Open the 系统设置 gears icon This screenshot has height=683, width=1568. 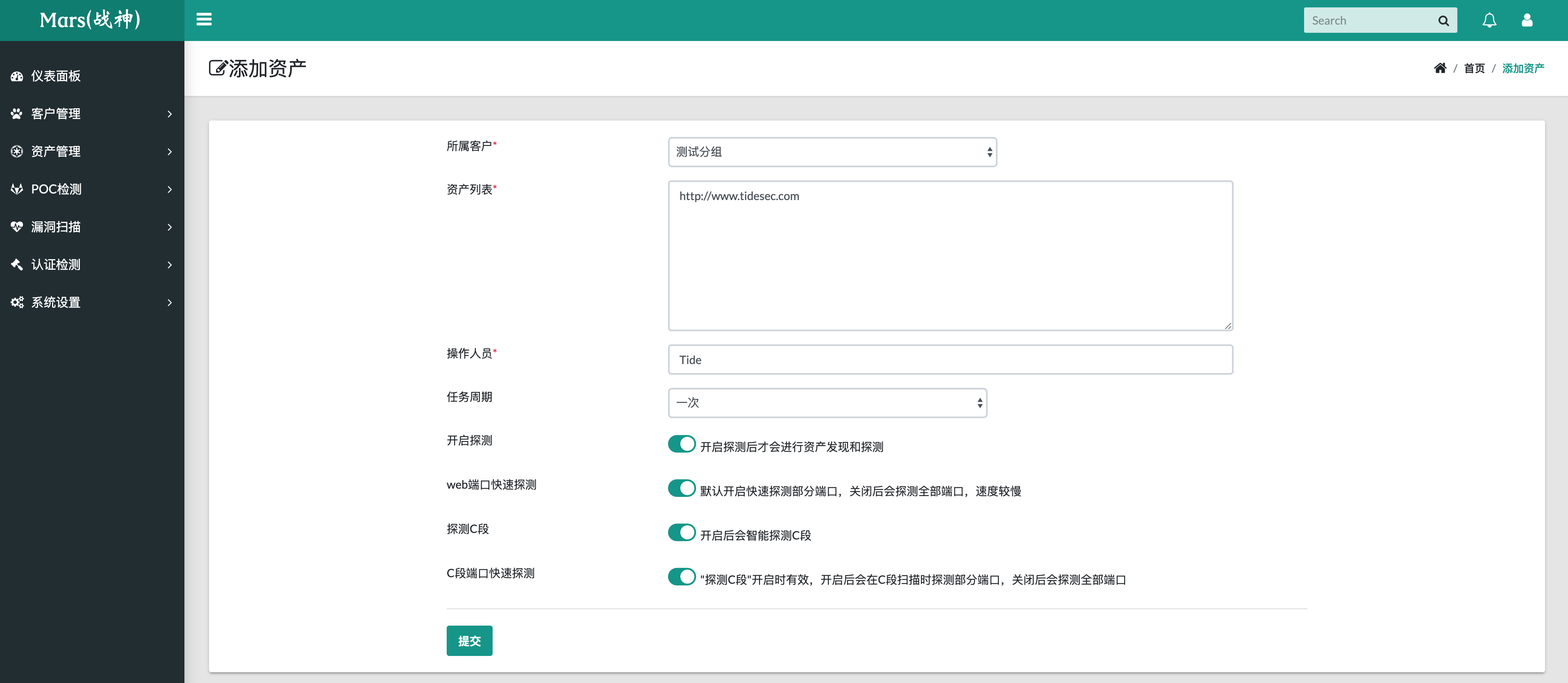coord(16,302)
